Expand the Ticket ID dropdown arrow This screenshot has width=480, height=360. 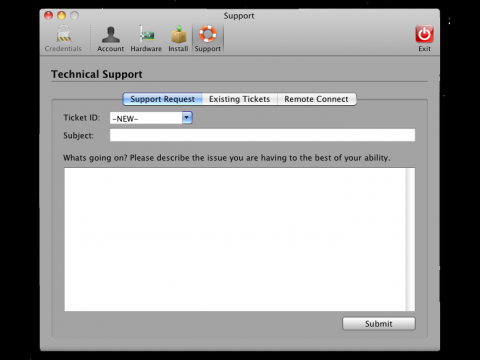pos(187,118)
